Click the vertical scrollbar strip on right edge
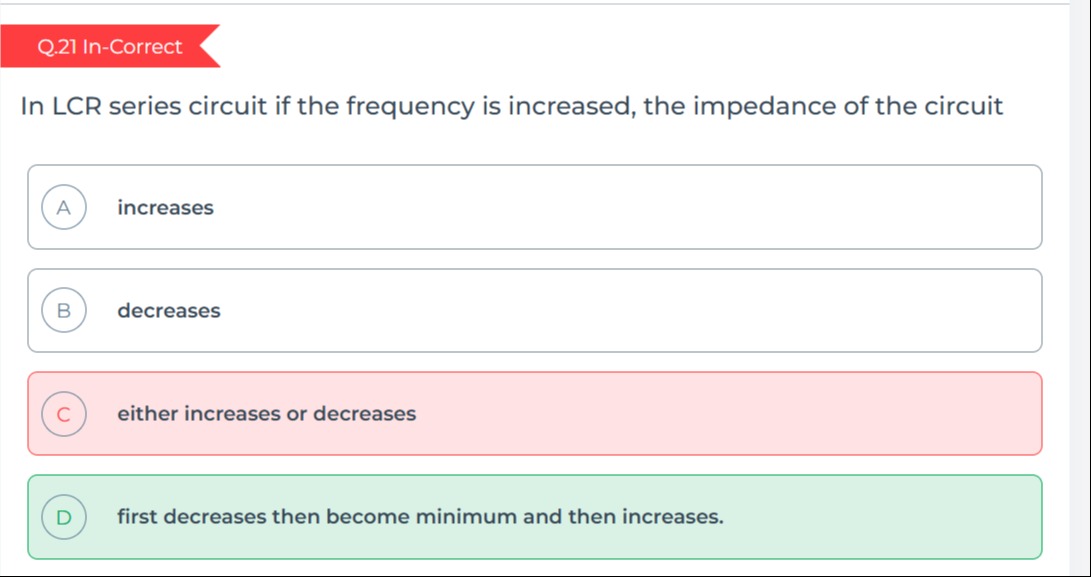This screenshot has height=577, width=1091. tap(1080, 288)
